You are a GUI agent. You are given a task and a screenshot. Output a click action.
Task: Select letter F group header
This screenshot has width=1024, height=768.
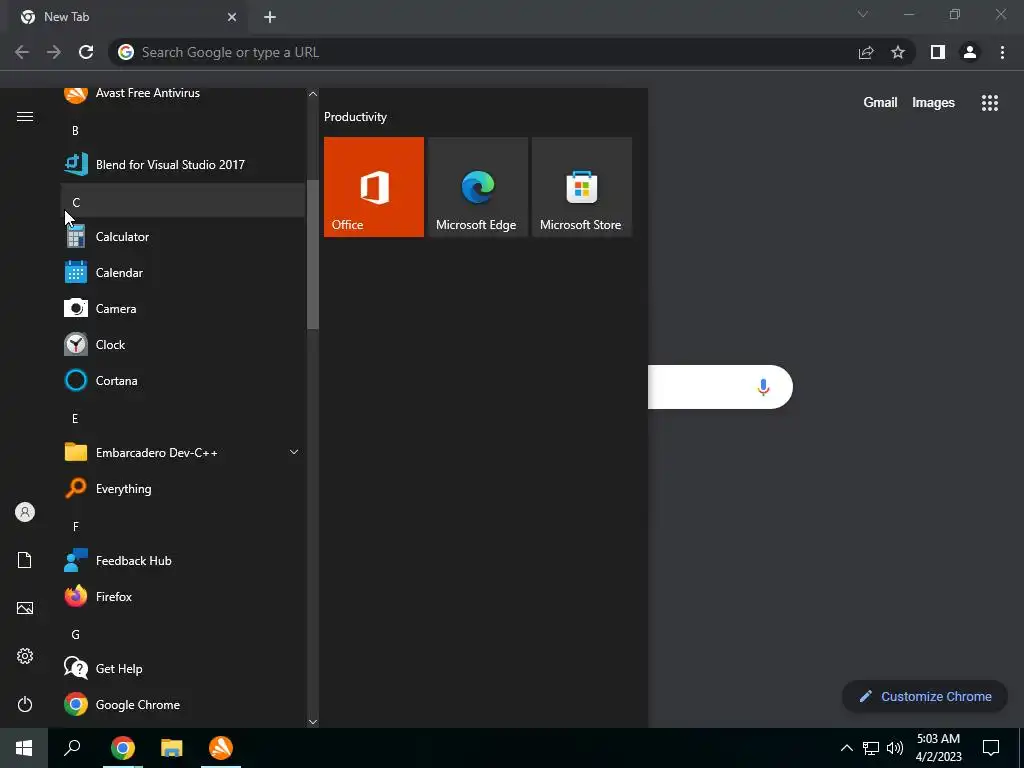click(x=183, y=526)
